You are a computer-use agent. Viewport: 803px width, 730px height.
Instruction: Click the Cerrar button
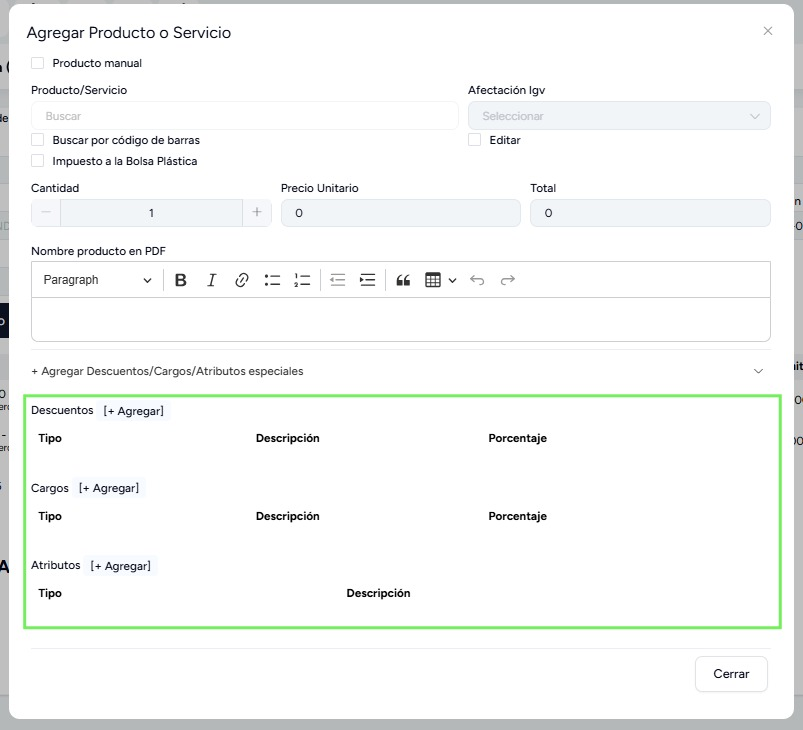point(731,674)
